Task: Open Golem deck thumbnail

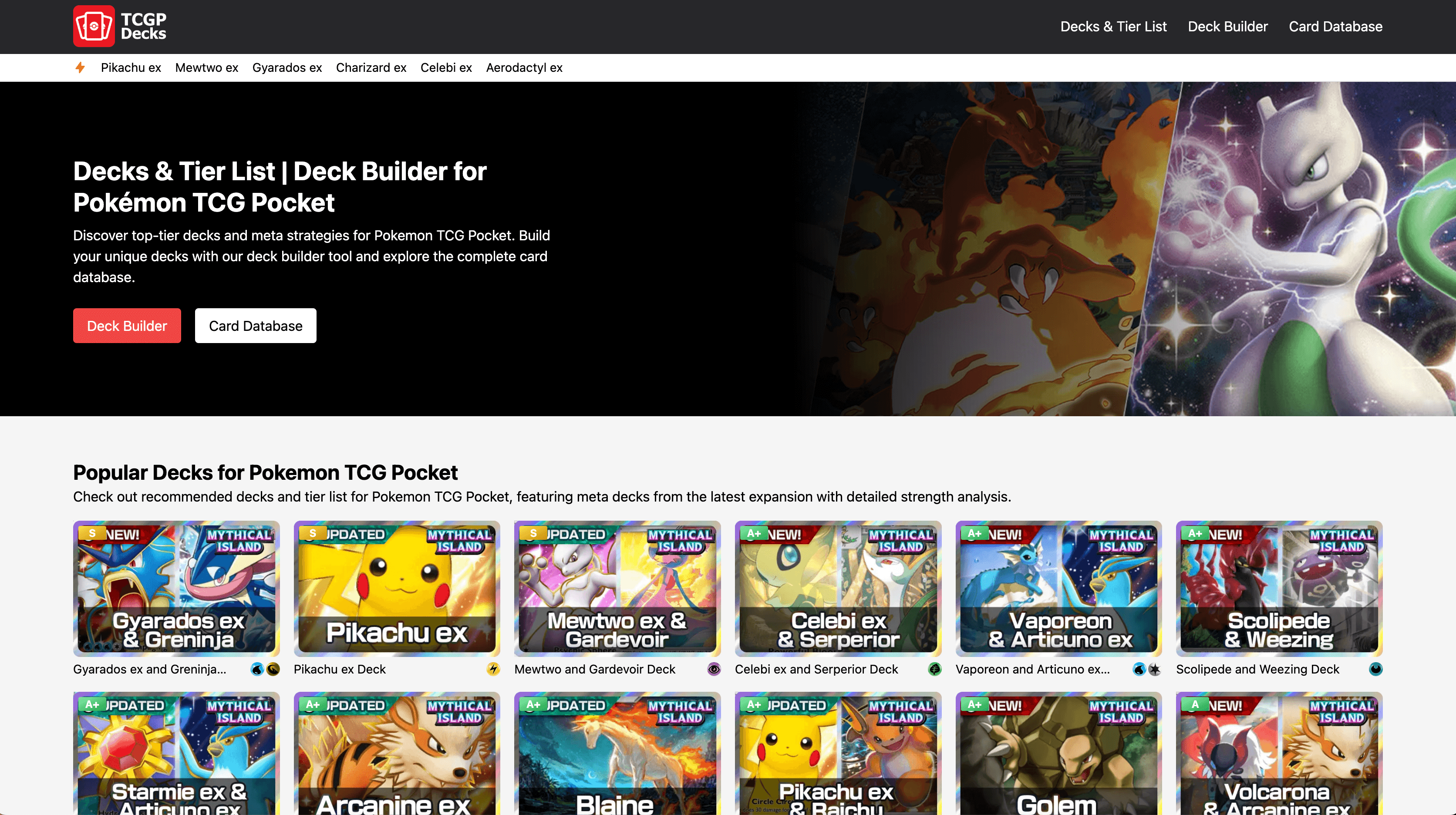Action: (x=1058, y=753)
